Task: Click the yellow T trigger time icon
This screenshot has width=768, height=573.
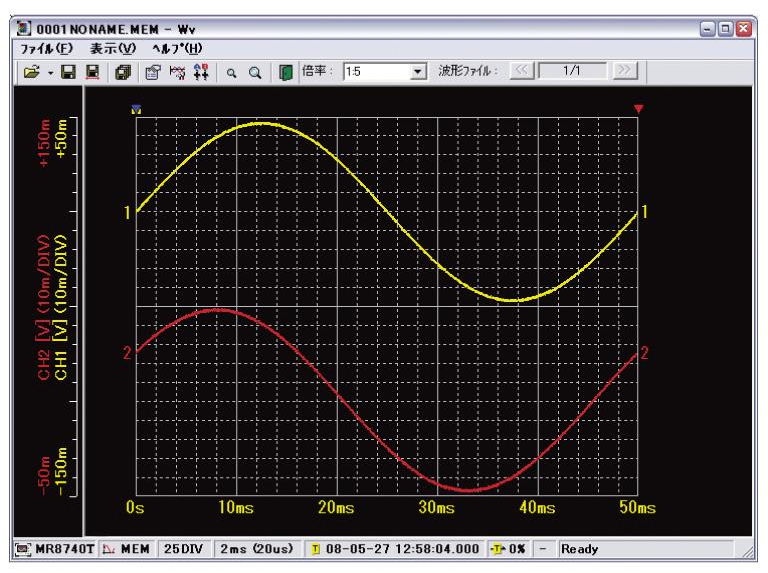Action: pyautogui.click(x=315, y=549)
